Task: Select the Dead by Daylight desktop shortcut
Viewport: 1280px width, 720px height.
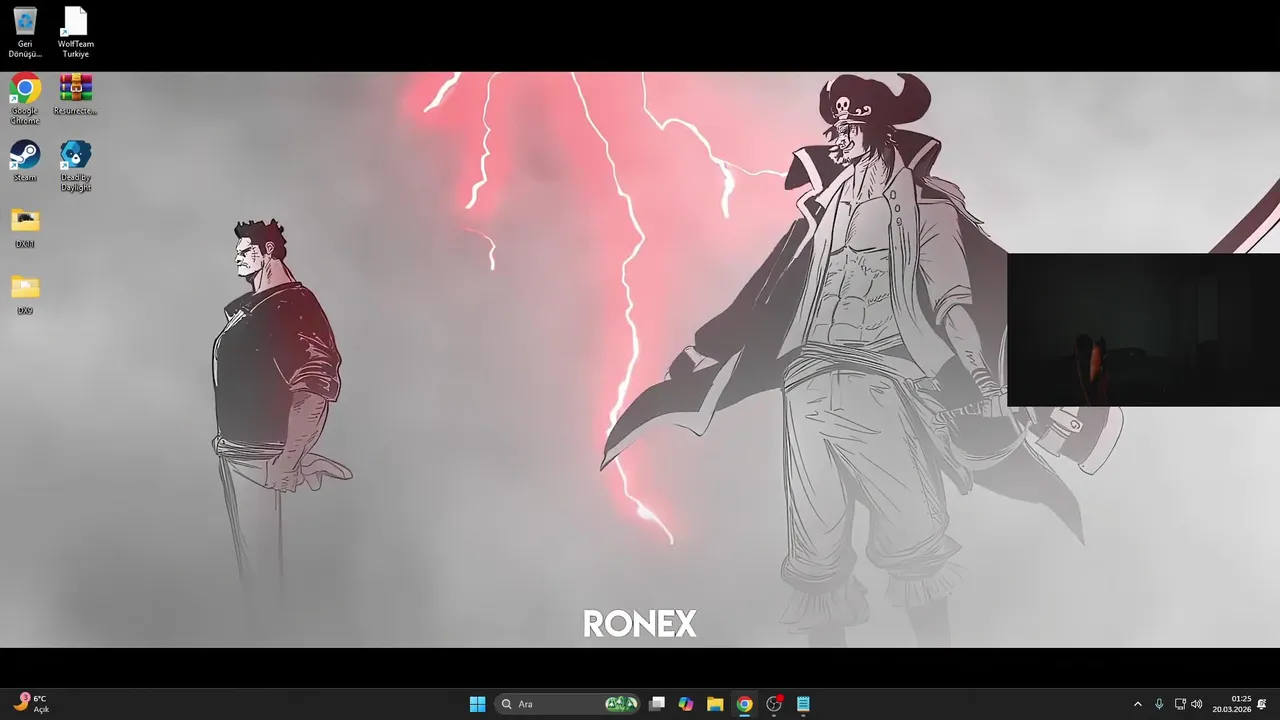Action: (75, 166)
